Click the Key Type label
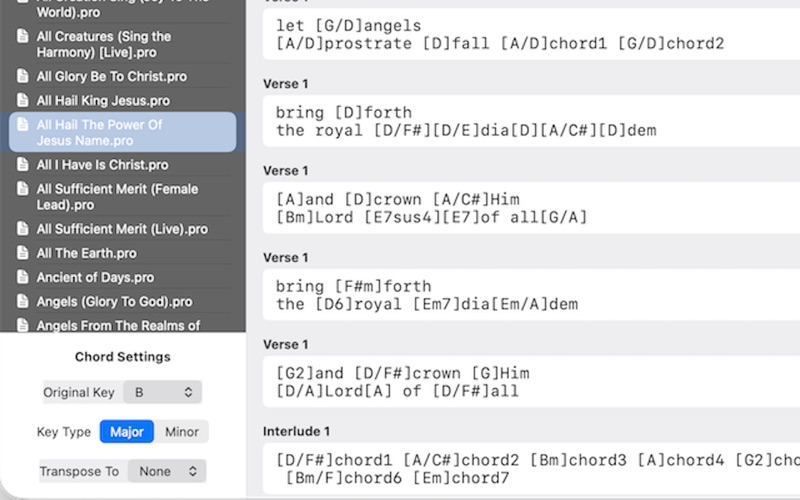Image resolution: width=800 pixels, height=500 pixels. [64, 432]
